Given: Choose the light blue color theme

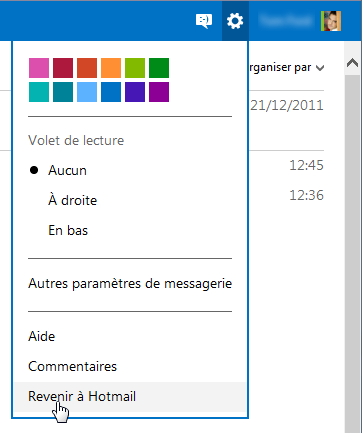Looking at the screenshot, I should point(87,92).
